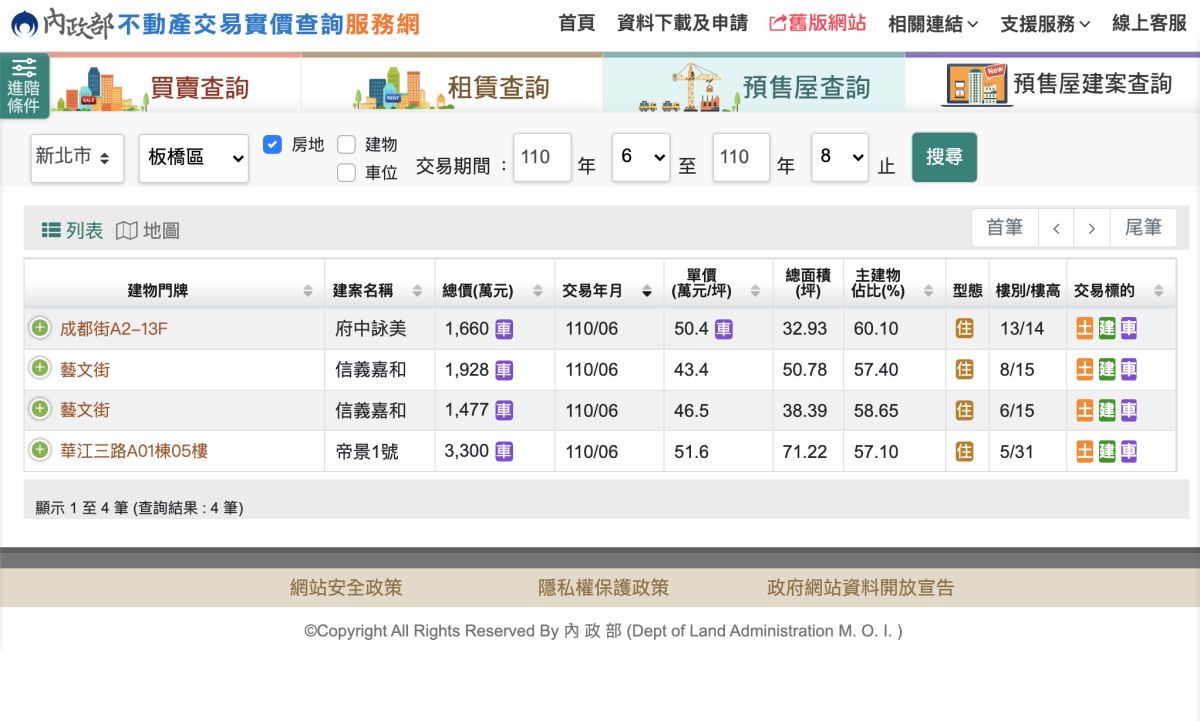Click the 土 land icon in 藝文街 row
The height and width of the screenshot is (721, 1200).
pyautogui.click(x=1084, y=369)
